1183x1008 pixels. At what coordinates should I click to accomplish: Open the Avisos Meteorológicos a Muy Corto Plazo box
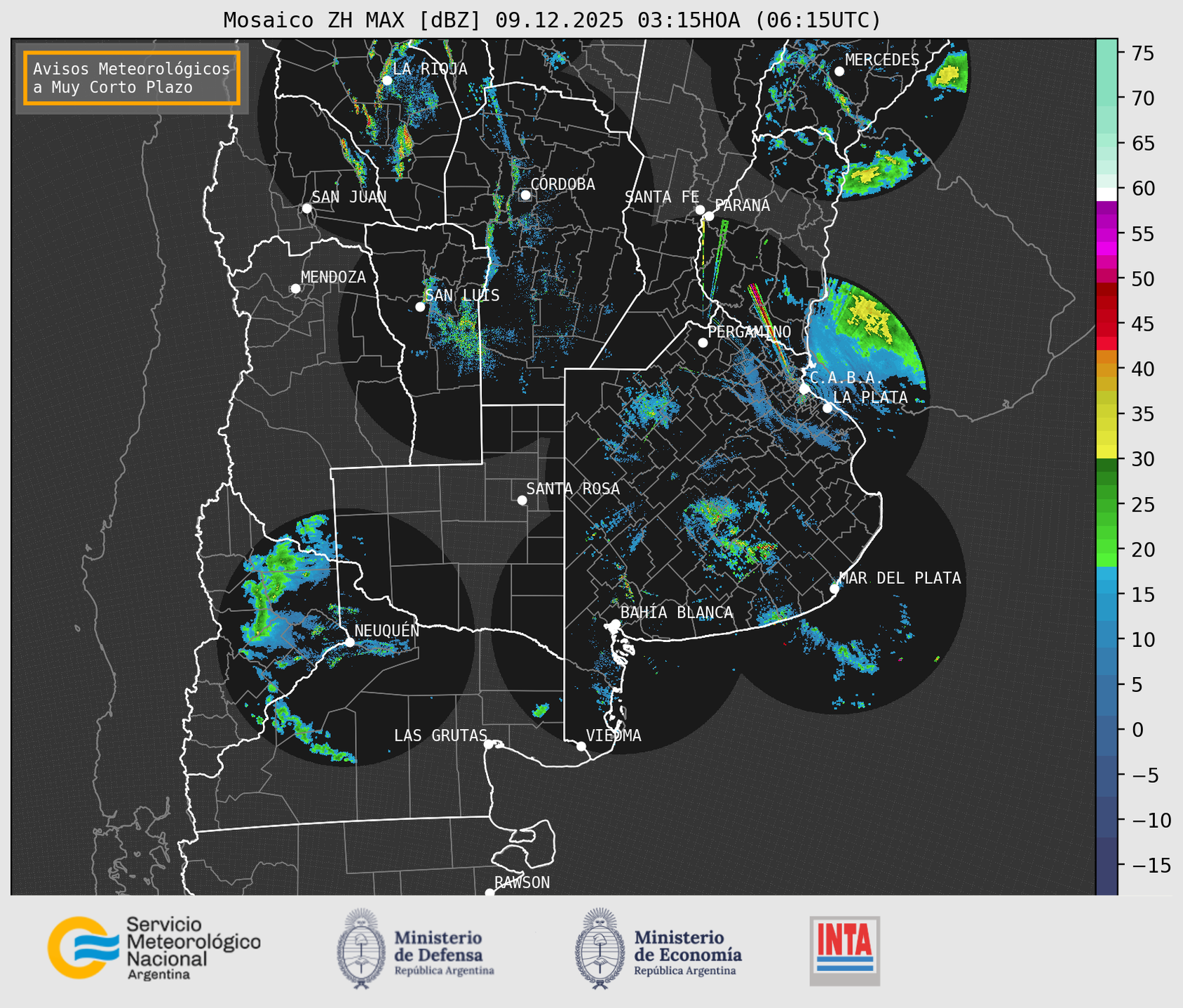click(x=132, y=78)
